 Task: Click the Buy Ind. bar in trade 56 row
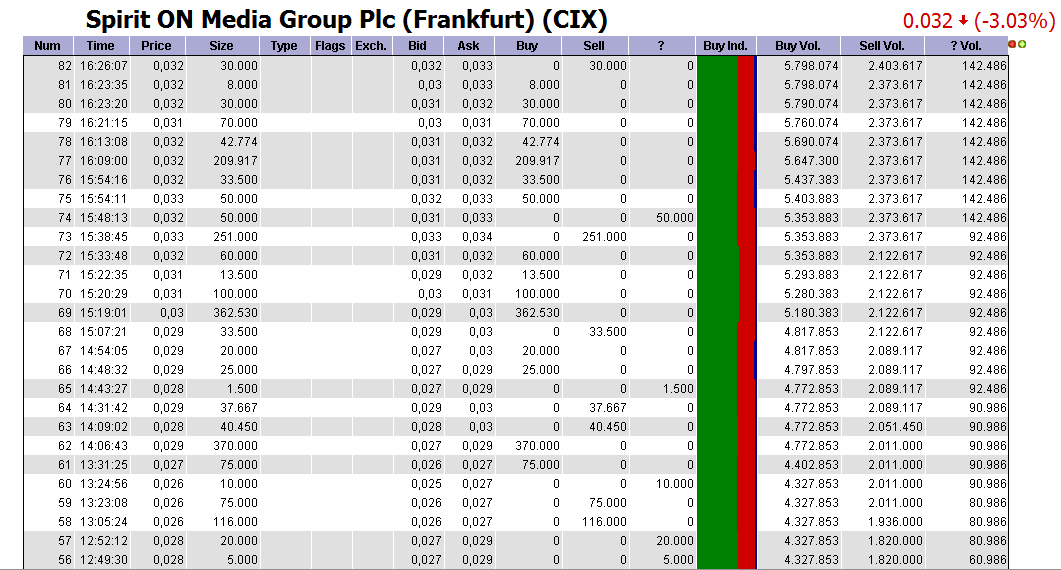725,560
